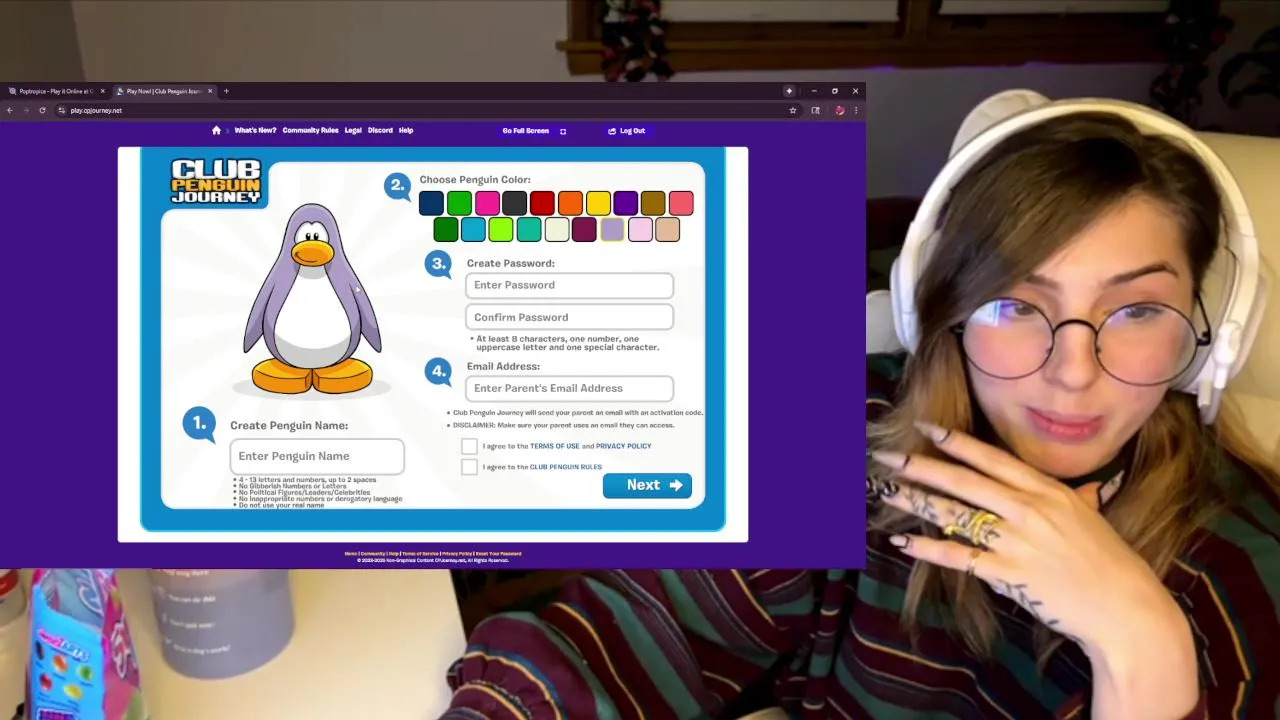
Task: Go forward with the browser forward arrow
Action: 26,110
